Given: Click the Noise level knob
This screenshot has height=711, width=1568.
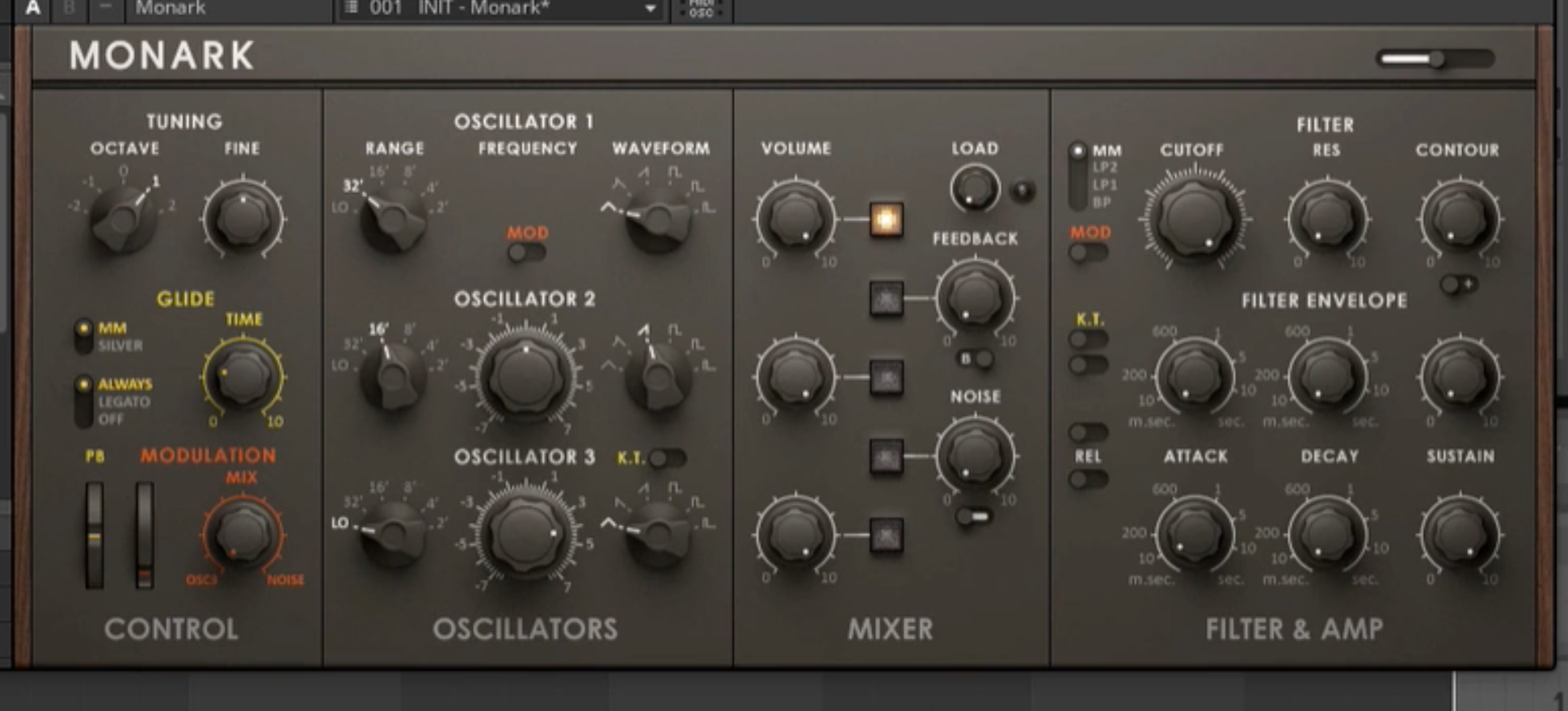Looking at the screenshot, I should [x=975, y=455].
